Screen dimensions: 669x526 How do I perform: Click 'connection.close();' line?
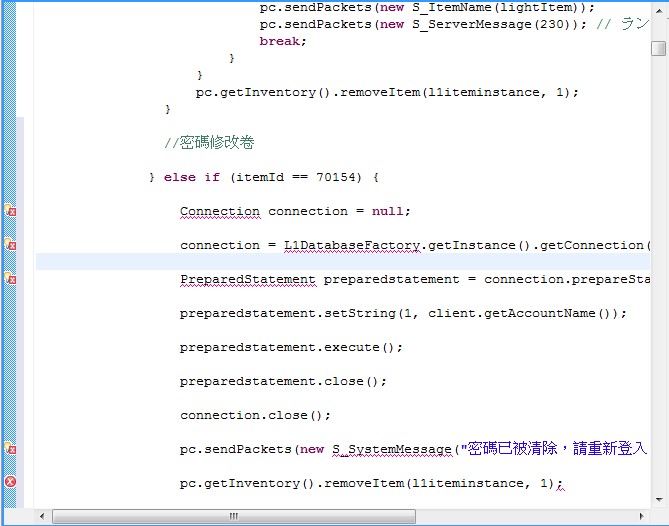tap(255, 416)
